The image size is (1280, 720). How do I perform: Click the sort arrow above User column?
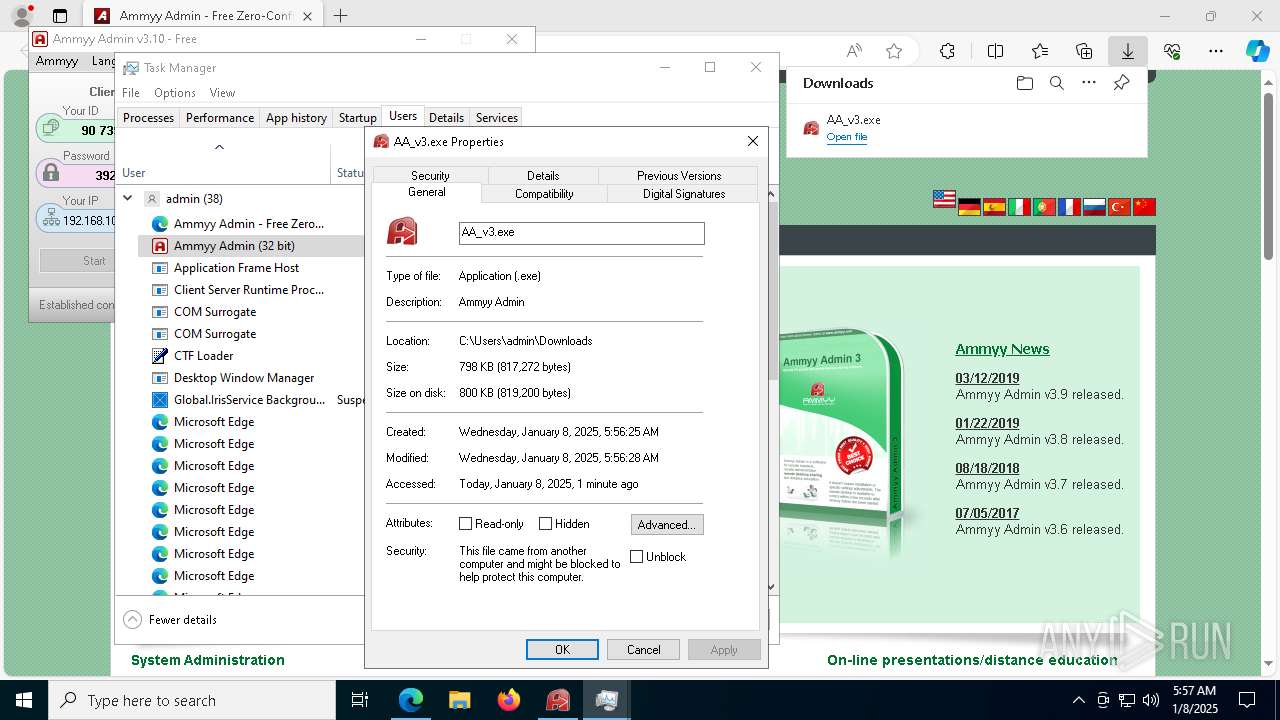(219, 147)
